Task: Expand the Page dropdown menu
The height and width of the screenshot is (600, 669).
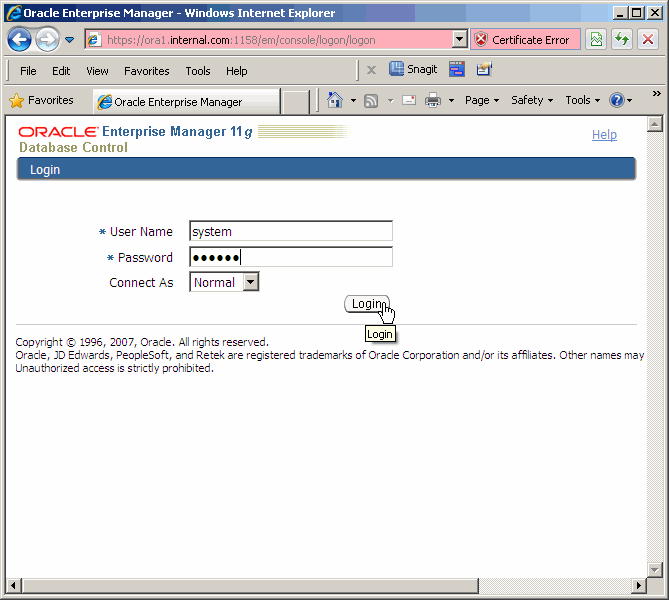Action: 482,100
